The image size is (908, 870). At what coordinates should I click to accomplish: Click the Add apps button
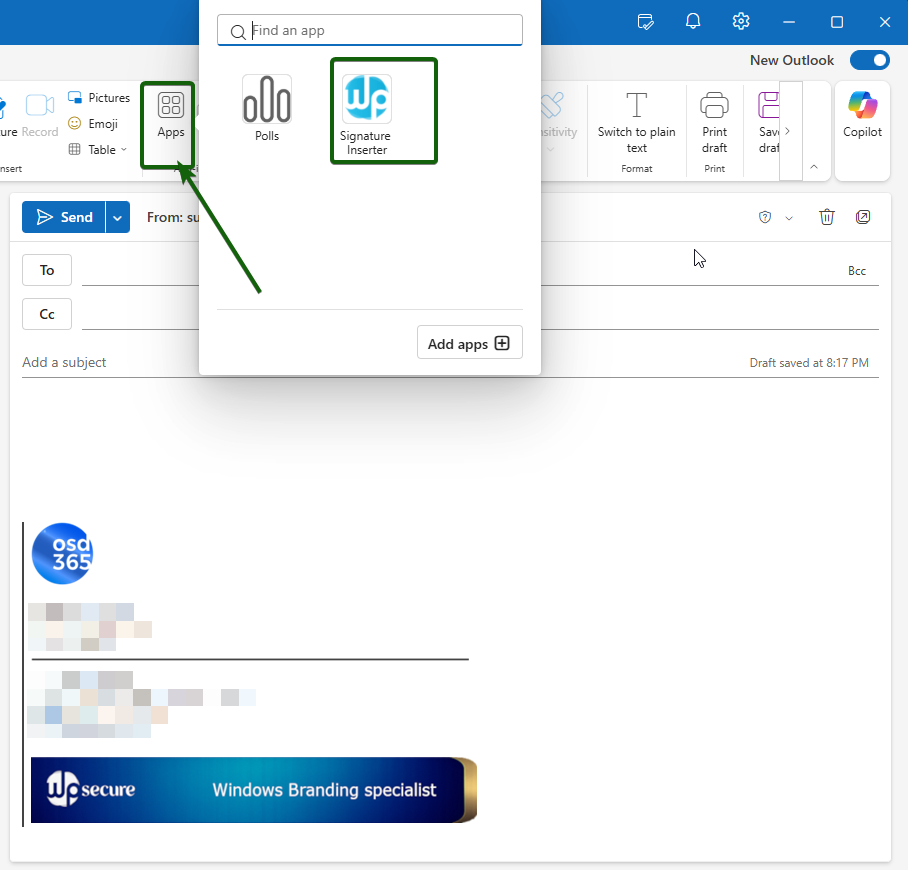click(469, 344)
